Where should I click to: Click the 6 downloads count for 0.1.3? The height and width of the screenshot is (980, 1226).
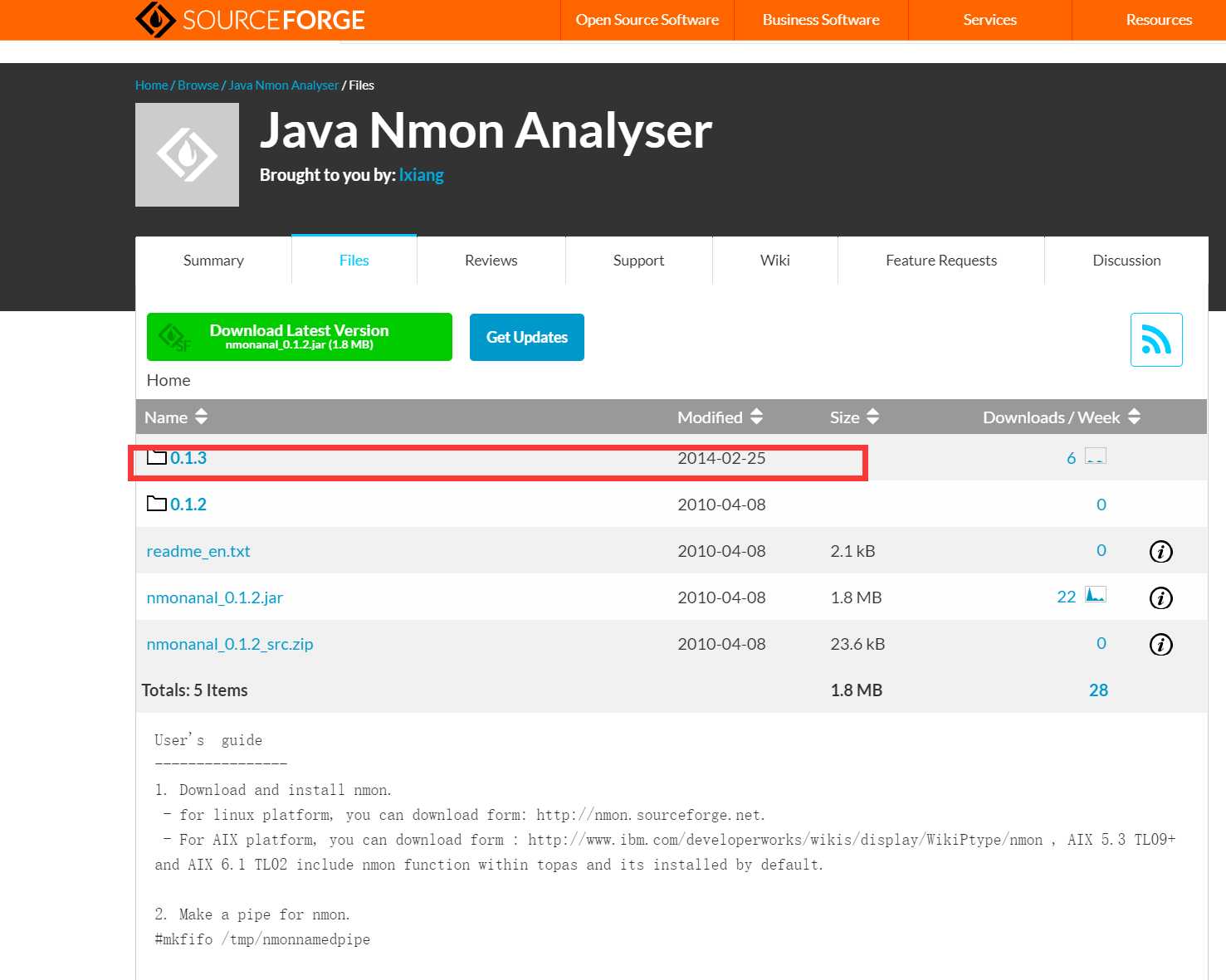(1071, 458)
